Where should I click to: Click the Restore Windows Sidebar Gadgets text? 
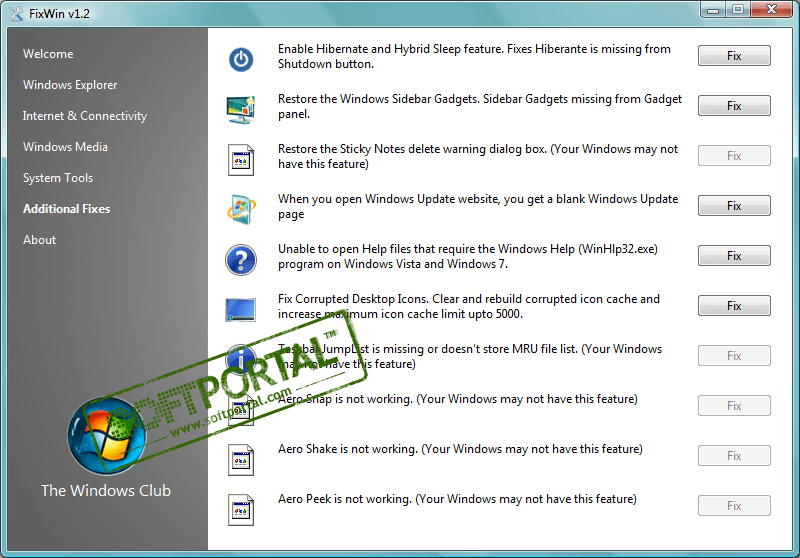(480, 106)
